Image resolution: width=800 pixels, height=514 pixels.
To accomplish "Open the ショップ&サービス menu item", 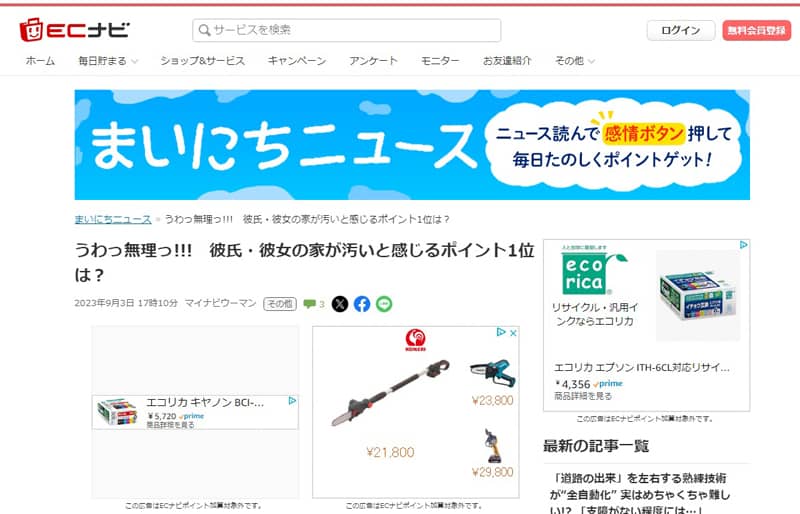I will pos(202,61).
